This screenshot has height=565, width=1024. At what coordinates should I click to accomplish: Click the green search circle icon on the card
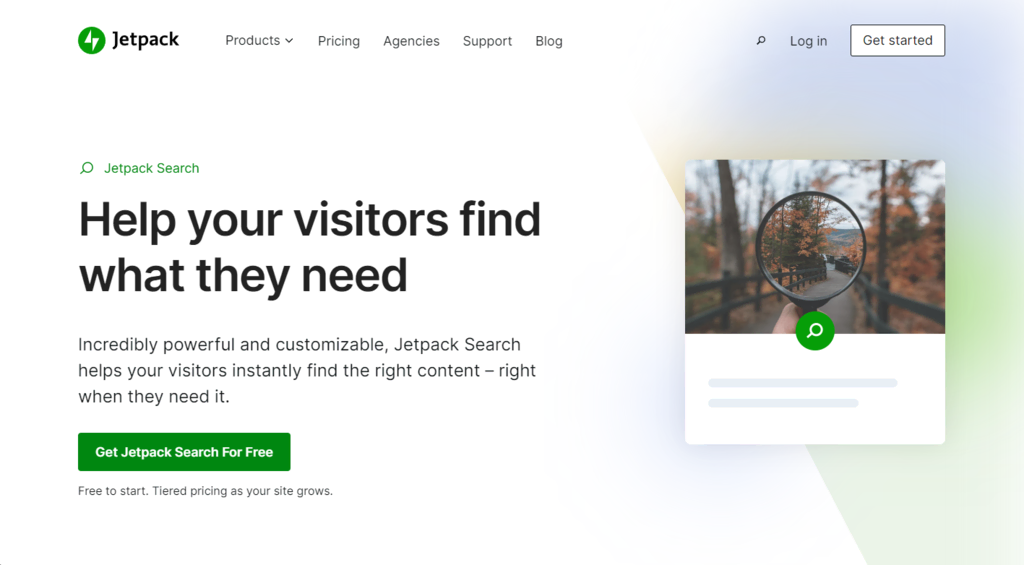click(x=814, y=331)
